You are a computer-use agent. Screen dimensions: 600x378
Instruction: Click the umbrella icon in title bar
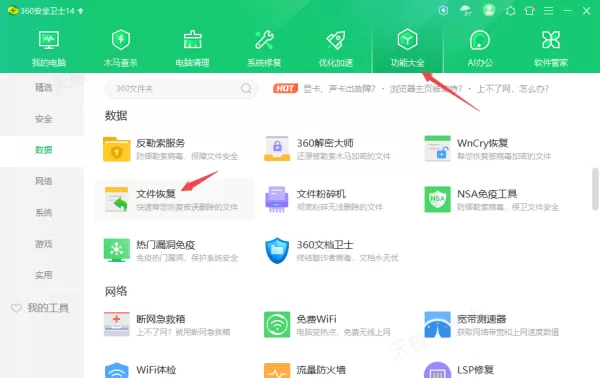click(x=466, y=10)
